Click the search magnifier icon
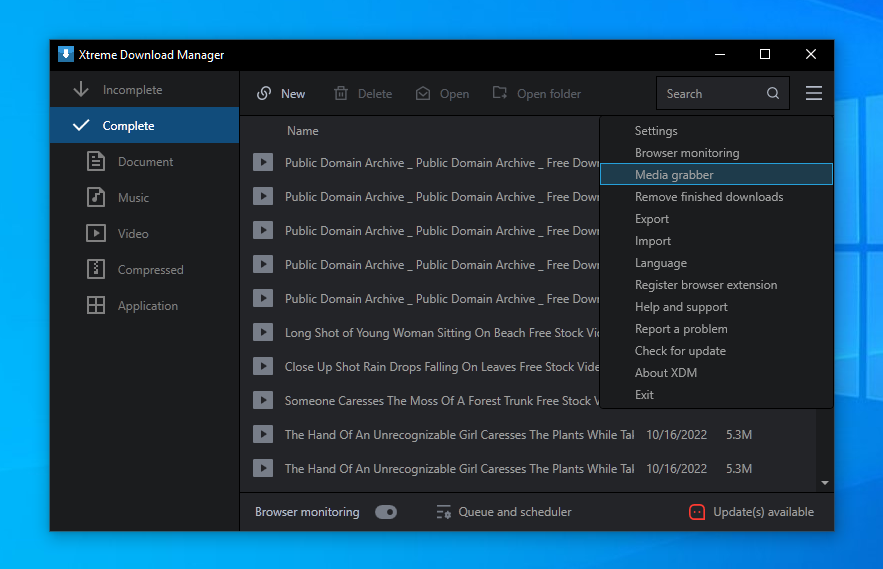 773,93
